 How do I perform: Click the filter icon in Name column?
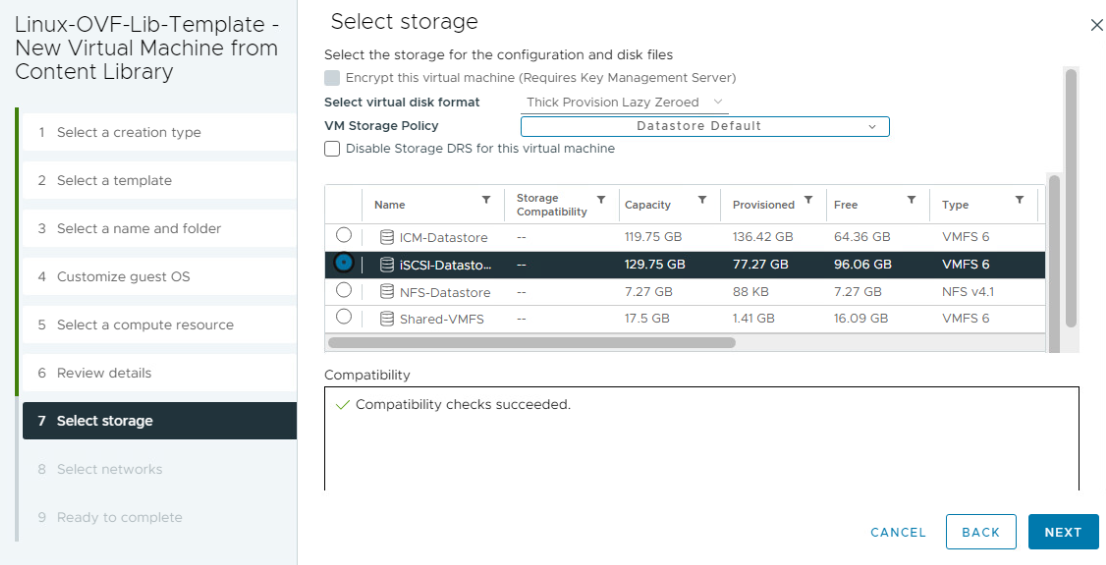[486, 200]
